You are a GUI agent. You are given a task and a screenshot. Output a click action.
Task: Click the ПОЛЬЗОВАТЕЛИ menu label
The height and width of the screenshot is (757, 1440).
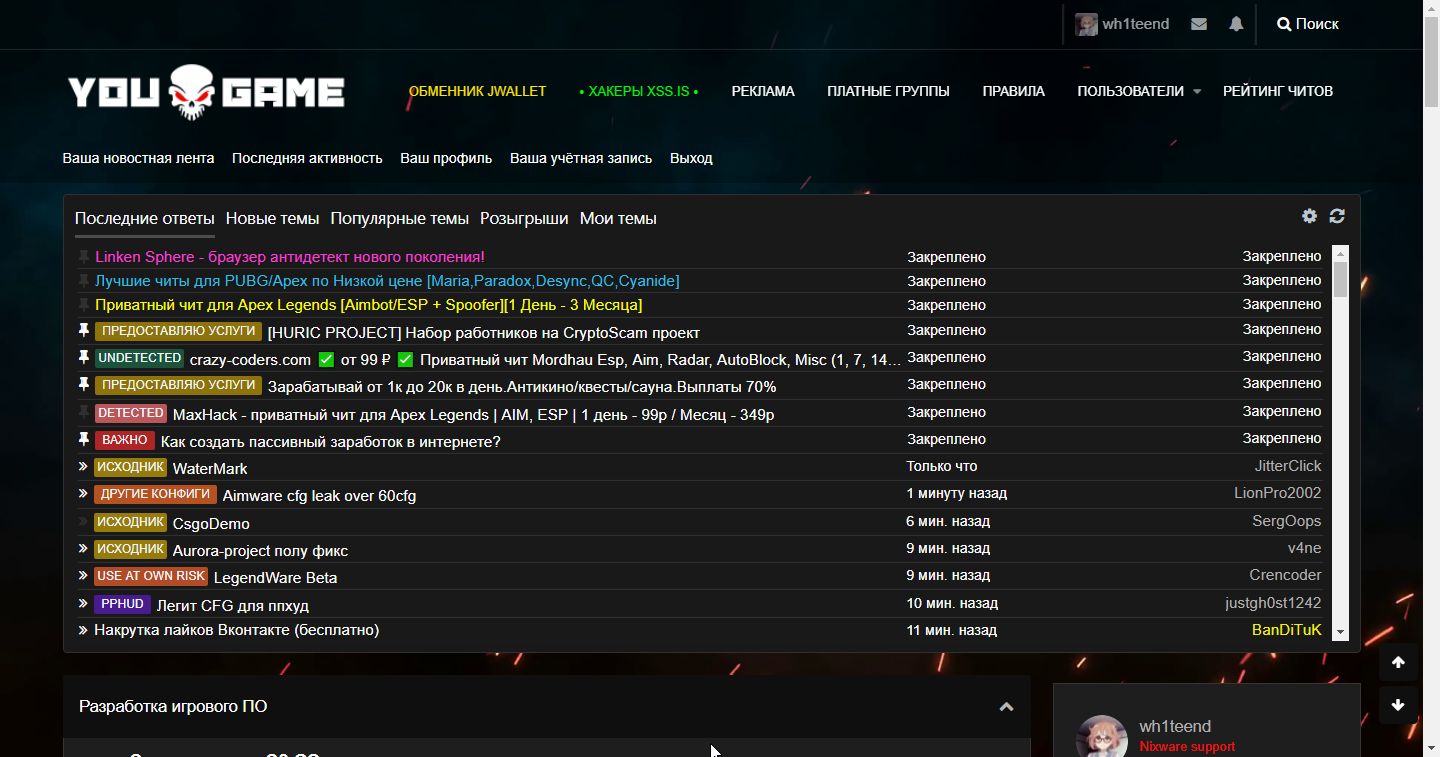click(1130, 91)
